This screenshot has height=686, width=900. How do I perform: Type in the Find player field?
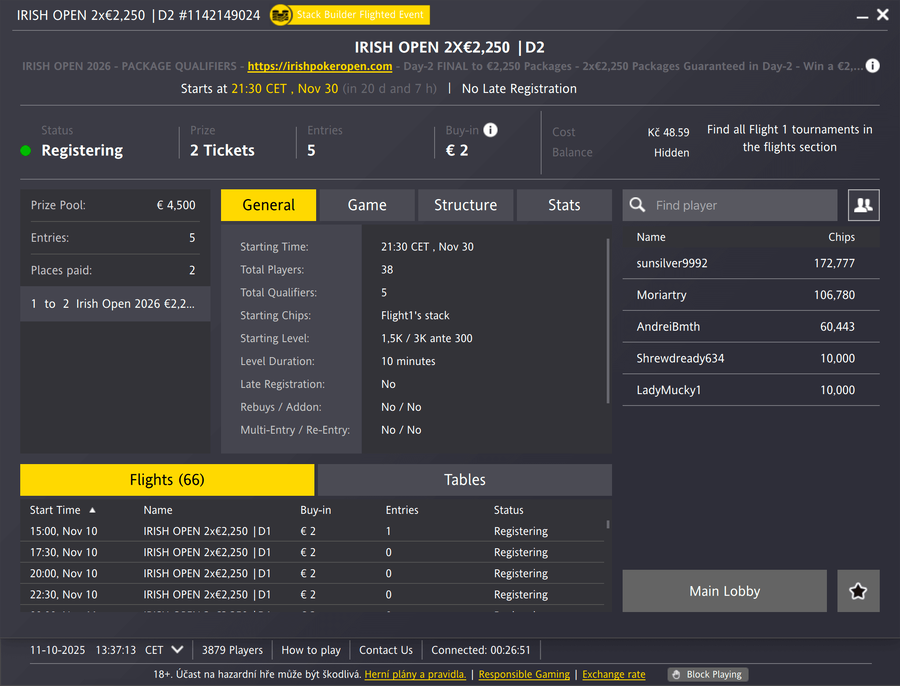click(x=740, y=205)
